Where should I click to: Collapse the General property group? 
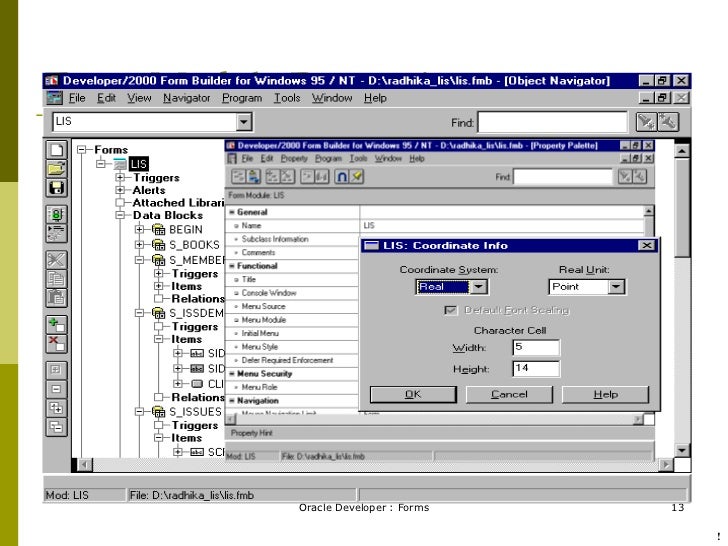pos(232,212)
